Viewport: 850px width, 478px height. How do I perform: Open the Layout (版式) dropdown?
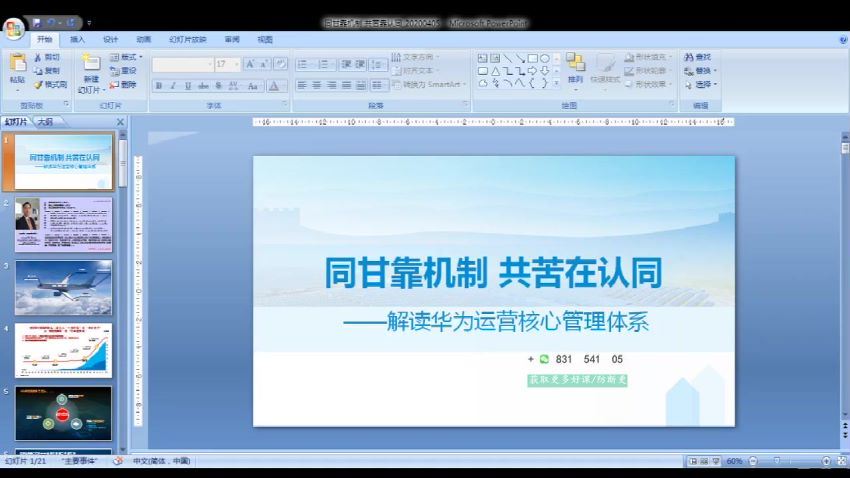click(126, 57)
